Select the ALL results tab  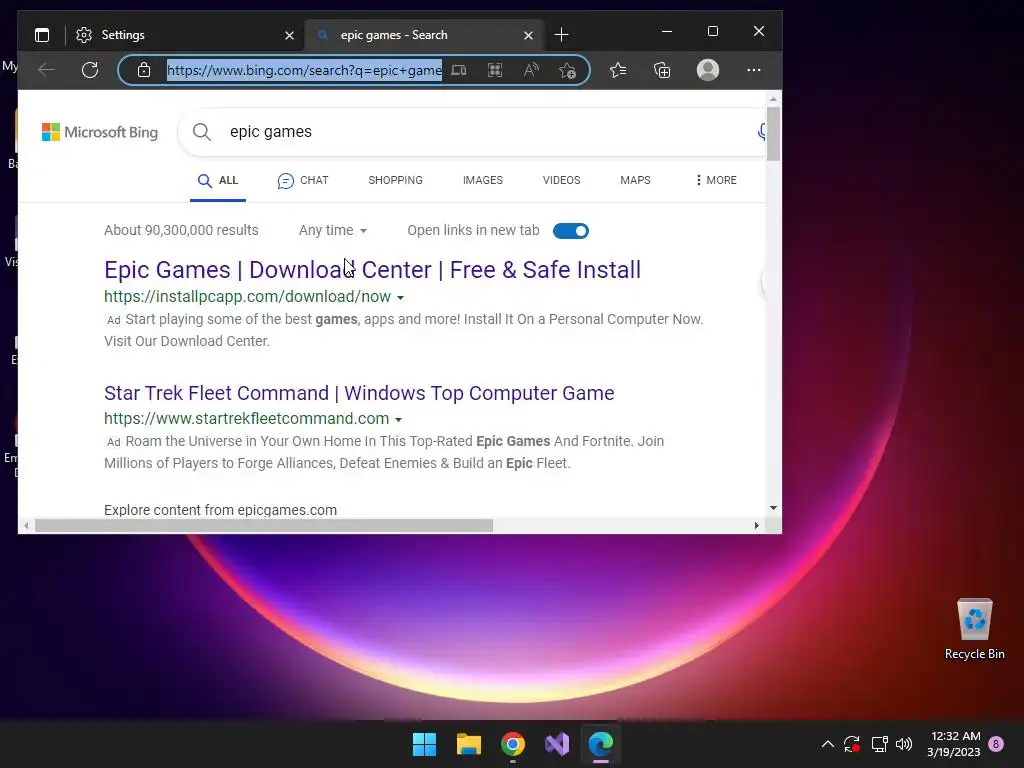point(218,180)
